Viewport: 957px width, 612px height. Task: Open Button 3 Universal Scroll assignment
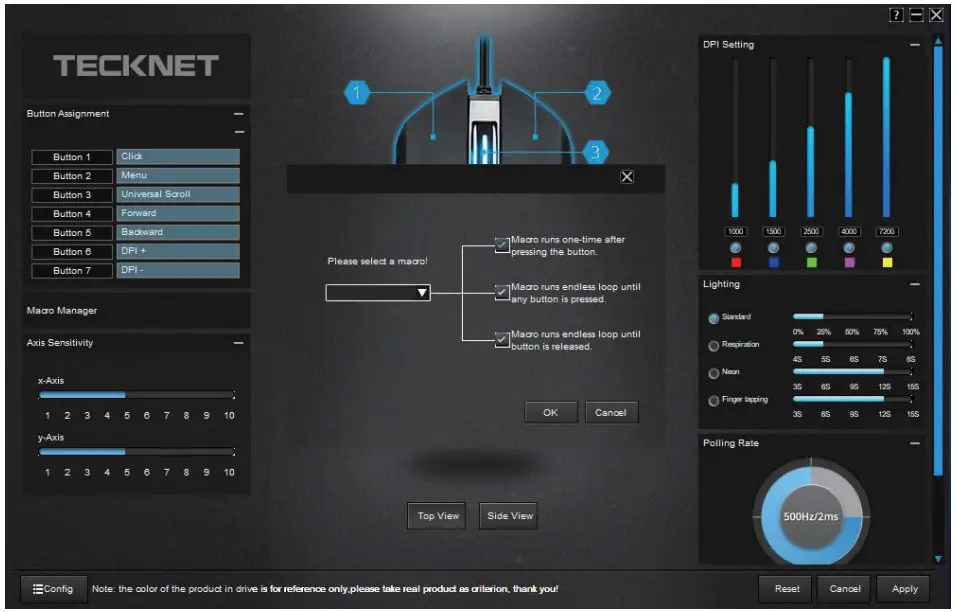pyautogui.click(x=178, y=195)
